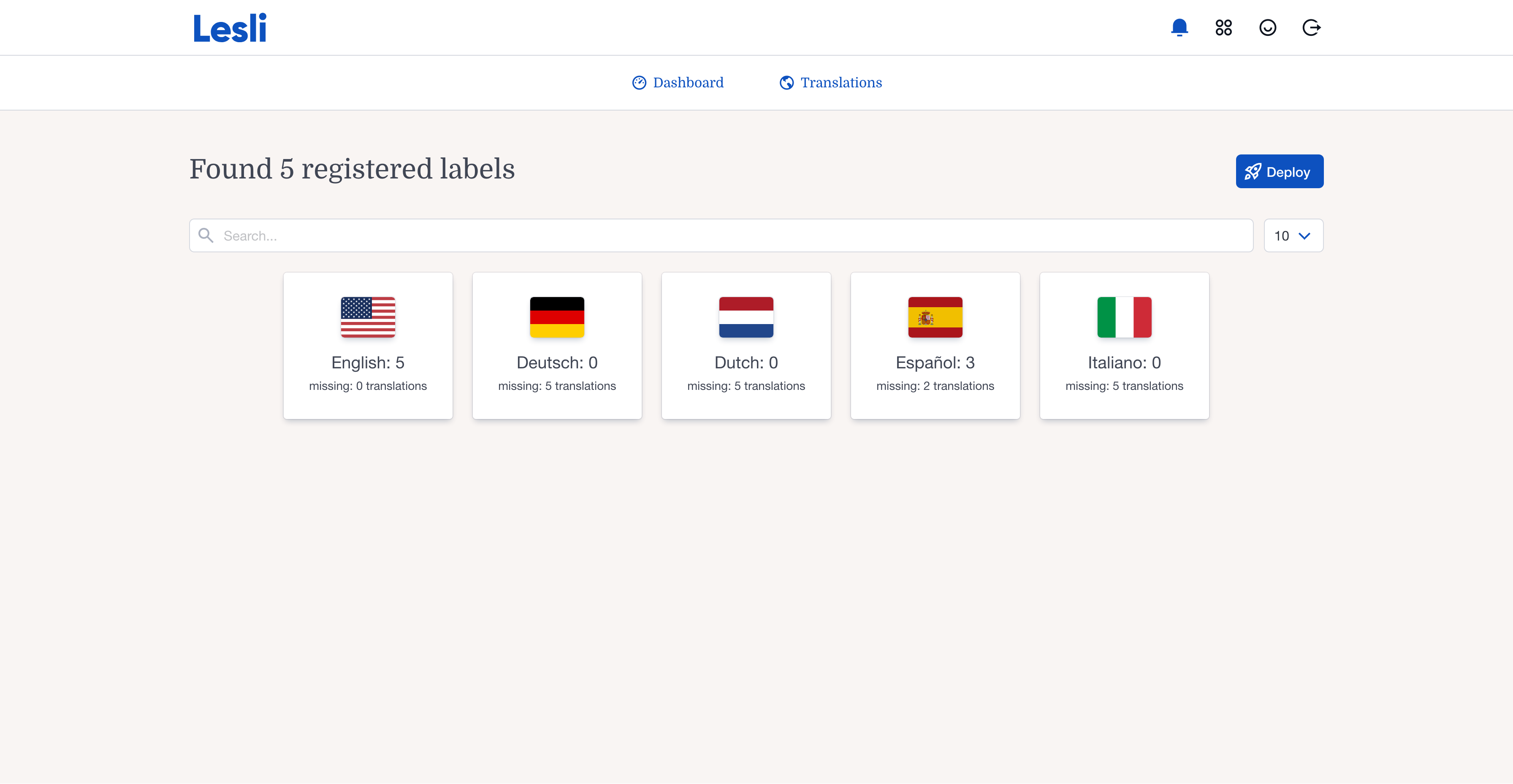This screenshot has width=1513, height=784.
Task: Click the Italiano: 0 title
Action: tap(1124, 362)
